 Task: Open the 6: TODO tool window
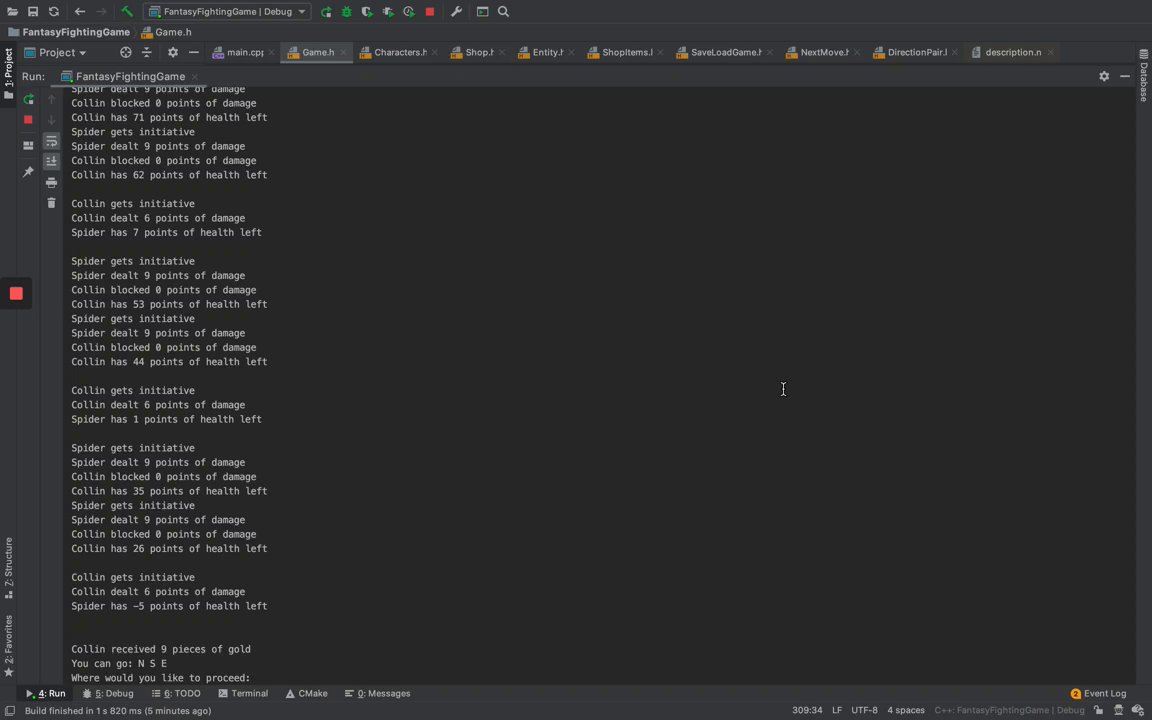click(x=176, y=694)
